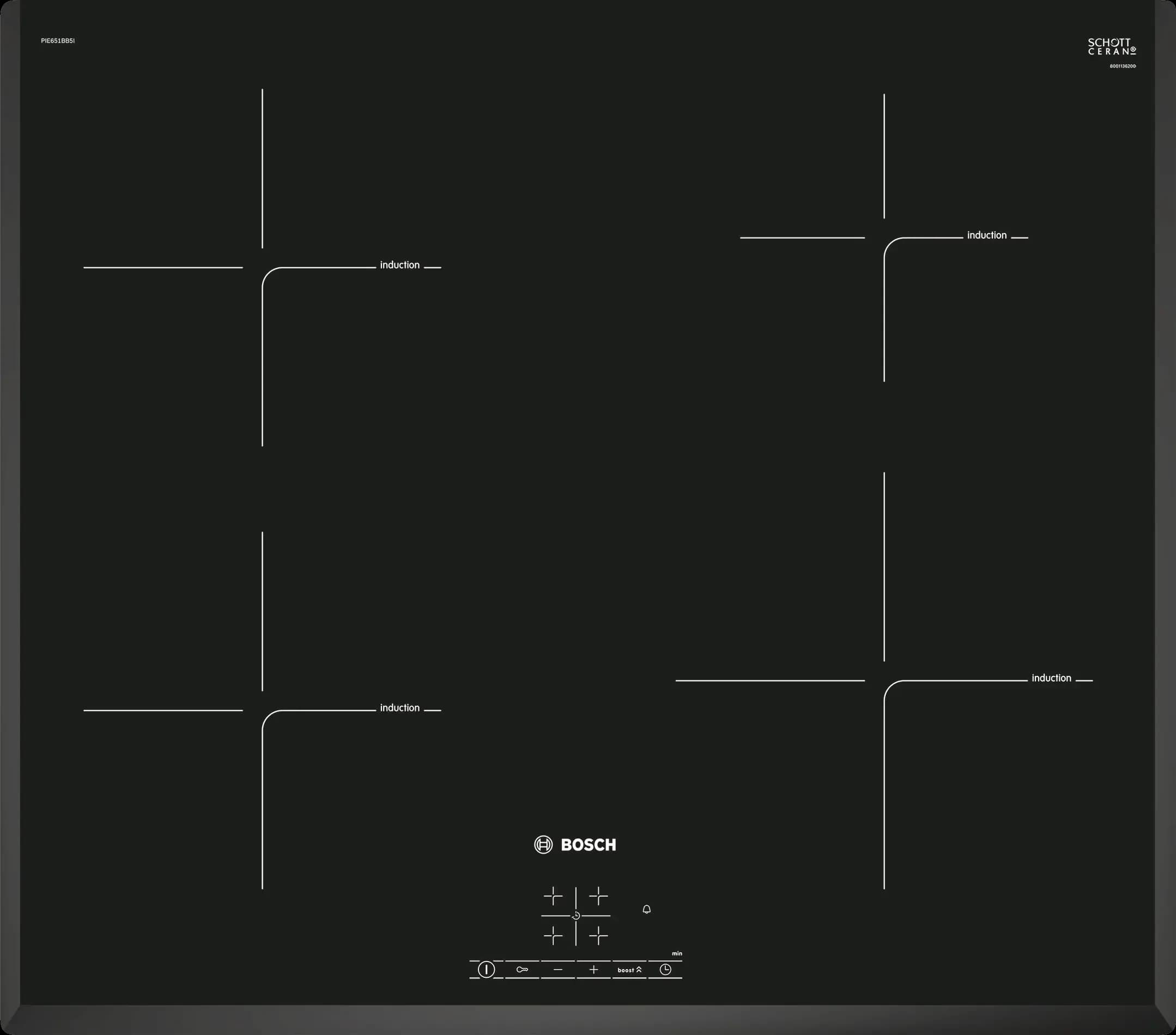Click the min label above timer
Viewport: 1176px width, 1035px height.
click(x=677, y=953)
